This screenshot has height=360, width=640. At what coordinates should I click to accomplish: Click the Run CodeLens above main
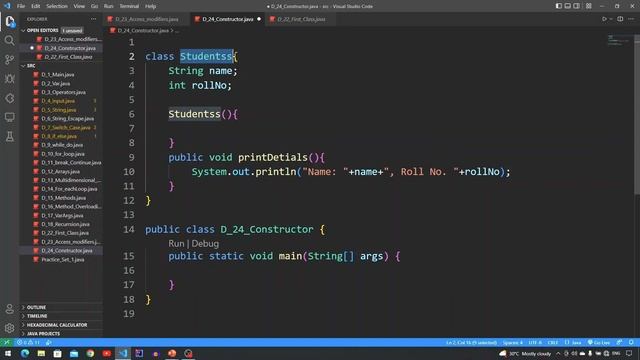click(176, 244)
